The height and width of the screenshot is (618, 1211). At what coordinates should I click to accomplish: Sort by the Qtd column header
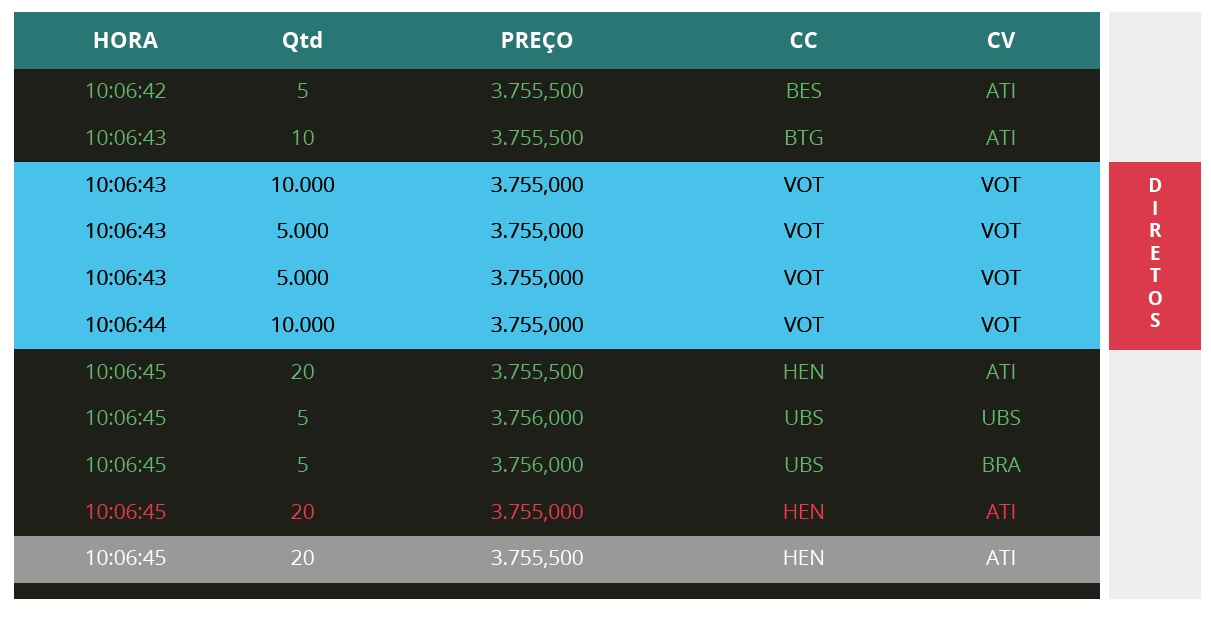[x=302, y=41]
